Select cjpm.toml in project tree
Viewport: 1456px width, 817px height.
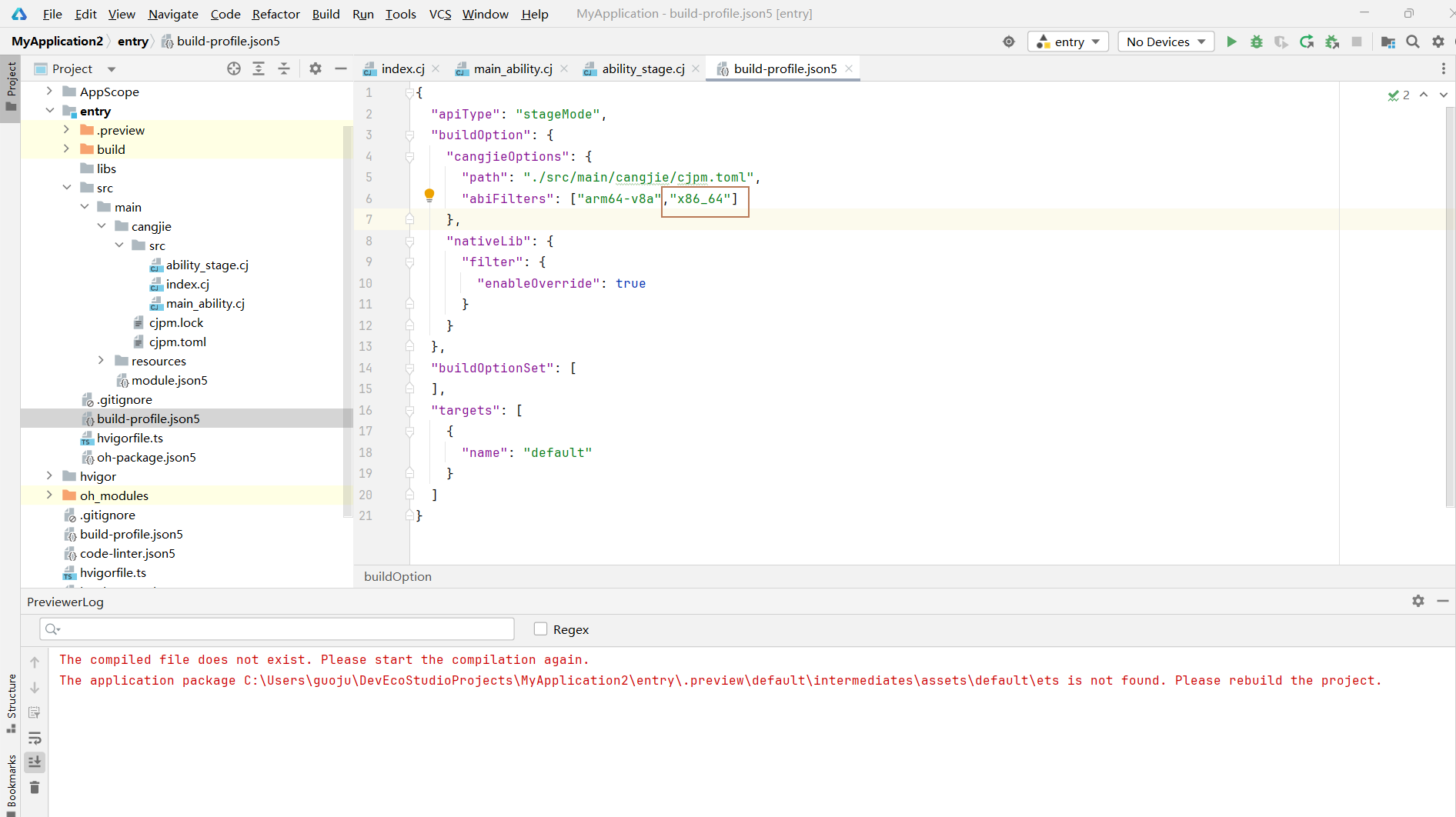coord(178,342)
